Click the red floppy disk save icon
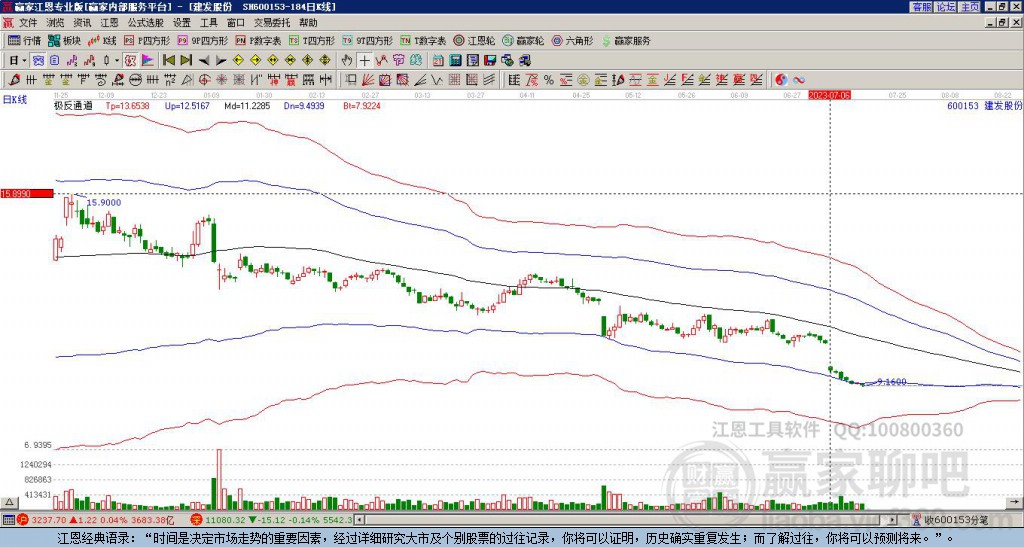Viewport: 1024px width, 548px height. [490, 61]
